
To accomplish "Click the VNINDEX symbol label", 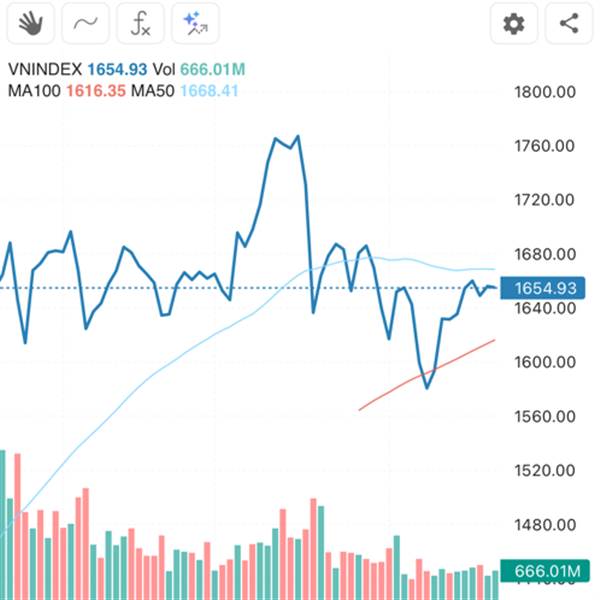I will point(45,70).
